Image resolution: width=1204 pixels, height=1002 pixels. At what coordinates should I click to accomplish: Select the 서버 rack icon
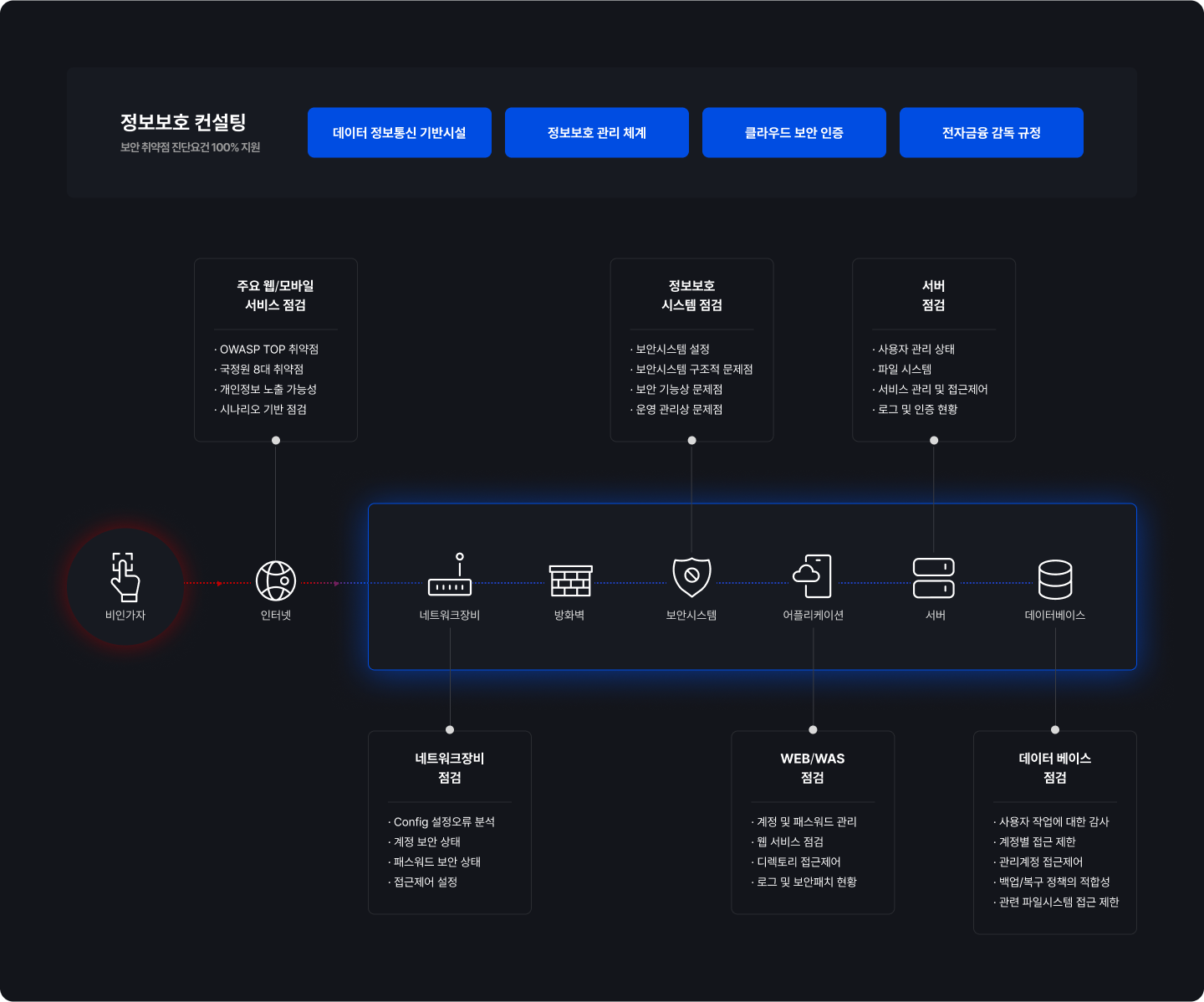pos(934,578)
